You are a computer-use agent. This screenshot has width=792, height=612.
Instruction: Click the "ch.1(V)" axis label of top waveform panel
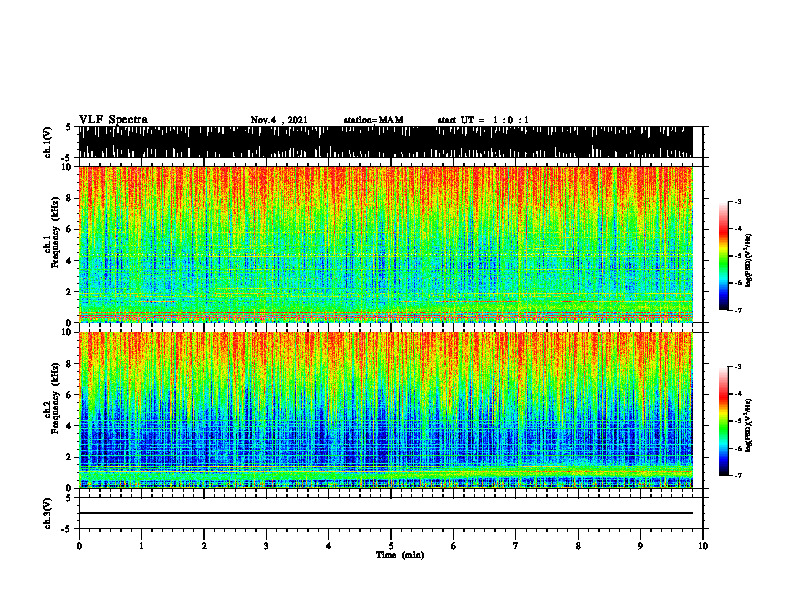[x=48, y=142]
